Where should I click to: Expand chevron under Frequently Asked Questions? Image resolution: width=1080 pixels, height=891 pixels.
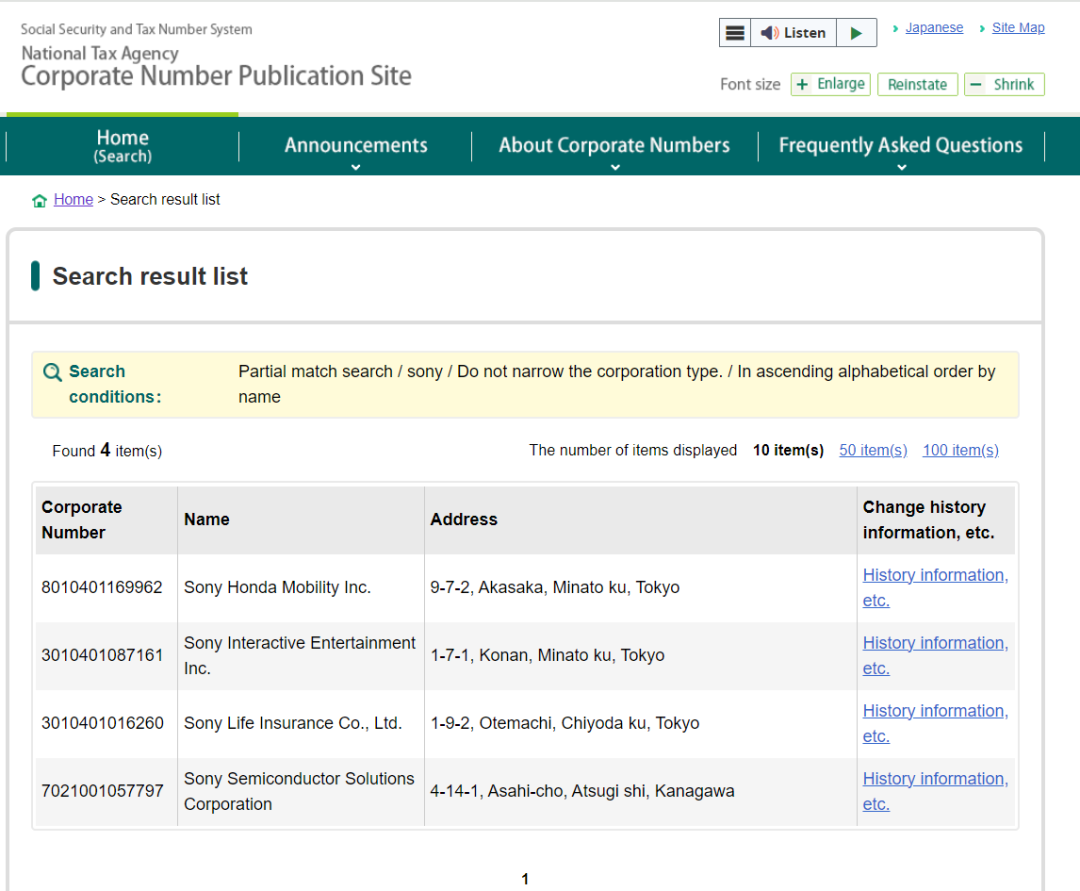[x=901, y=167]
